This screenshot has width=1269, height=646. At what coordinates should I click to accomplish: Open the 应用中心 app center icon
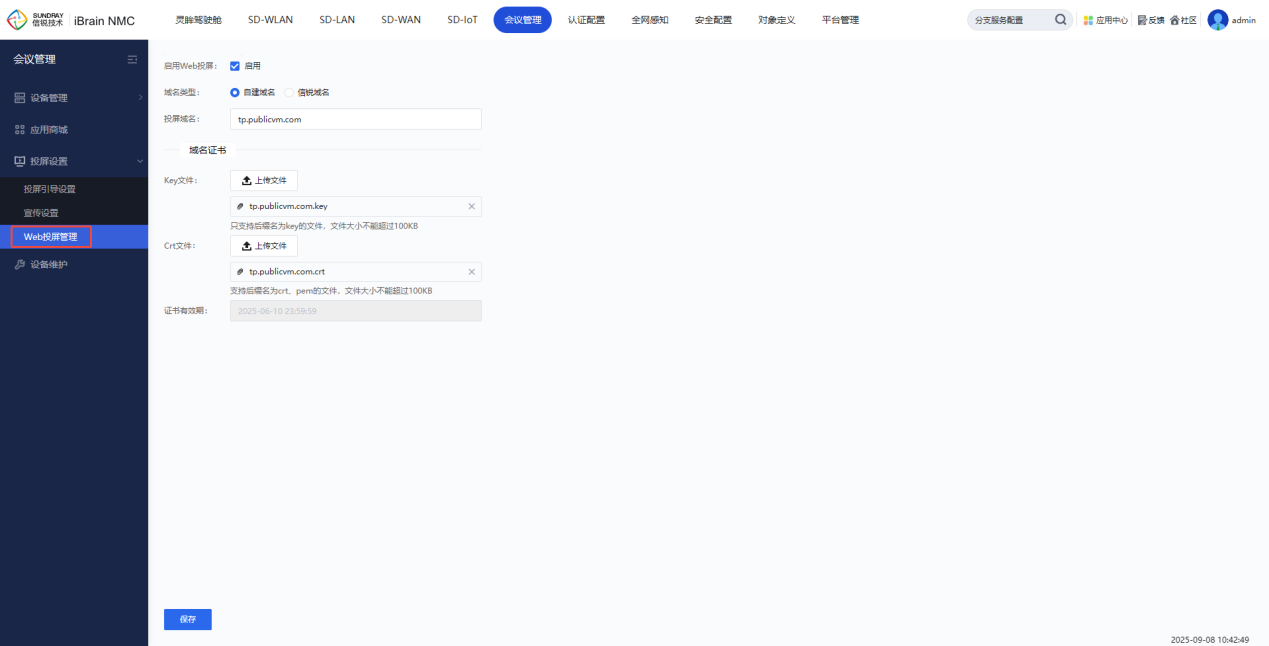point(1089,20)
